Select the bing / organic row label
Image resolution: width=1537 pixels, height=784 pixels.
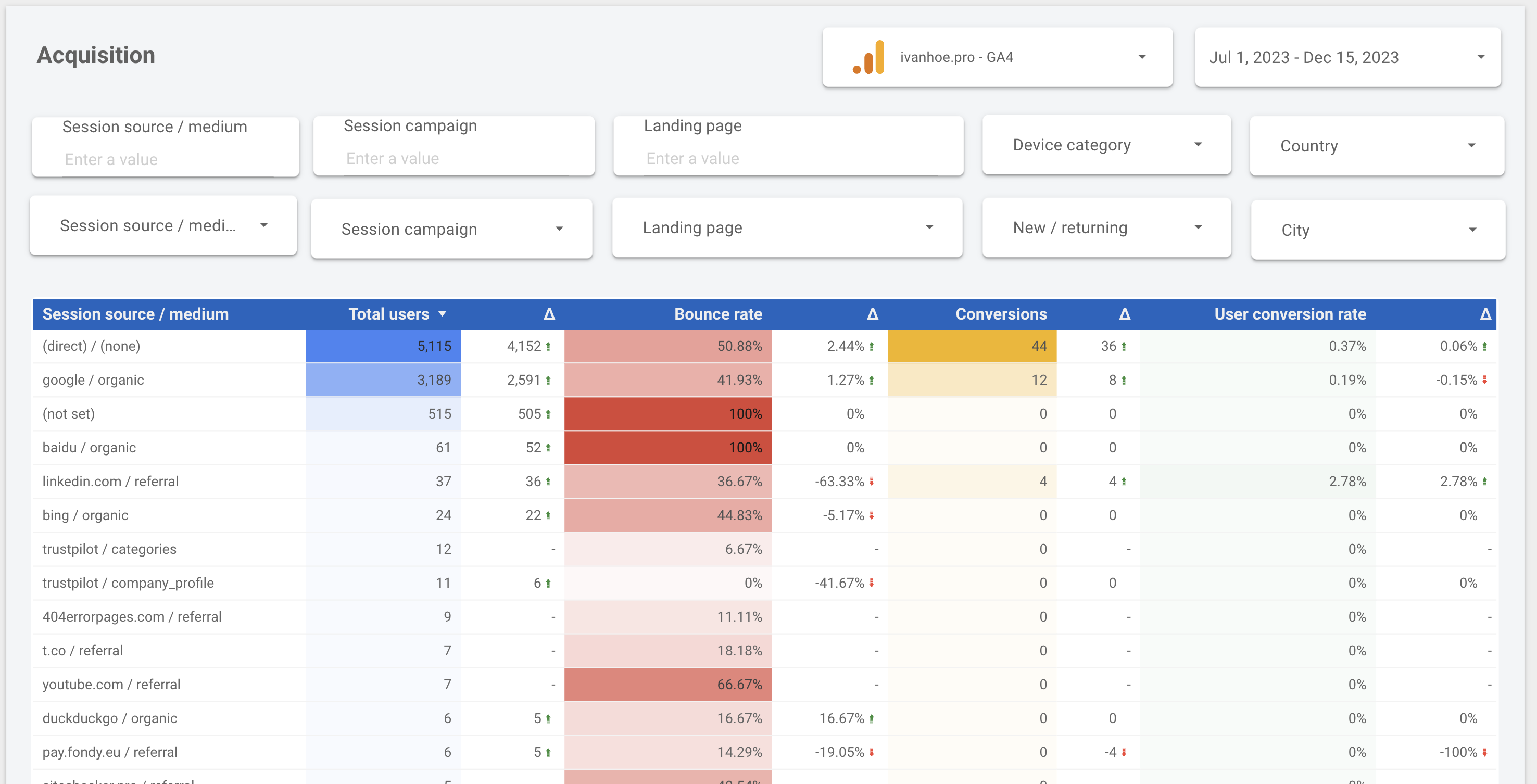point(85,515)
